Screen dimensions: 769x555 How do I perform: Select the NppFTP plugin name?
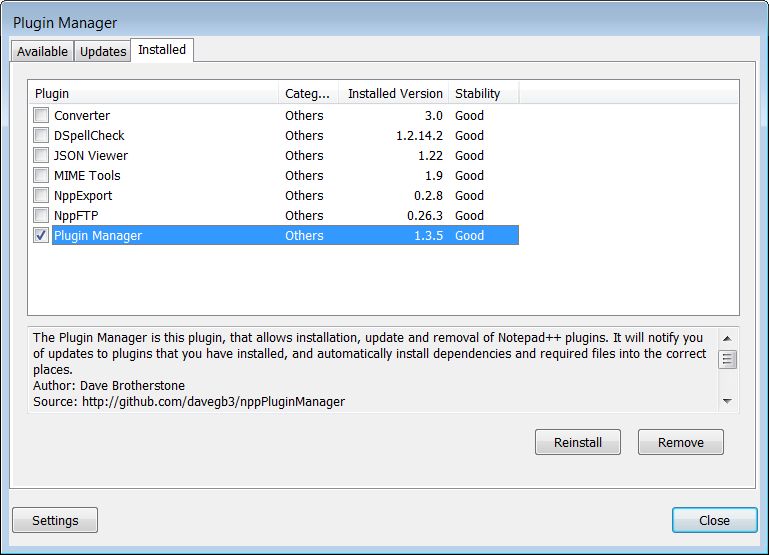pyautogui.click(x=76, y=216)
